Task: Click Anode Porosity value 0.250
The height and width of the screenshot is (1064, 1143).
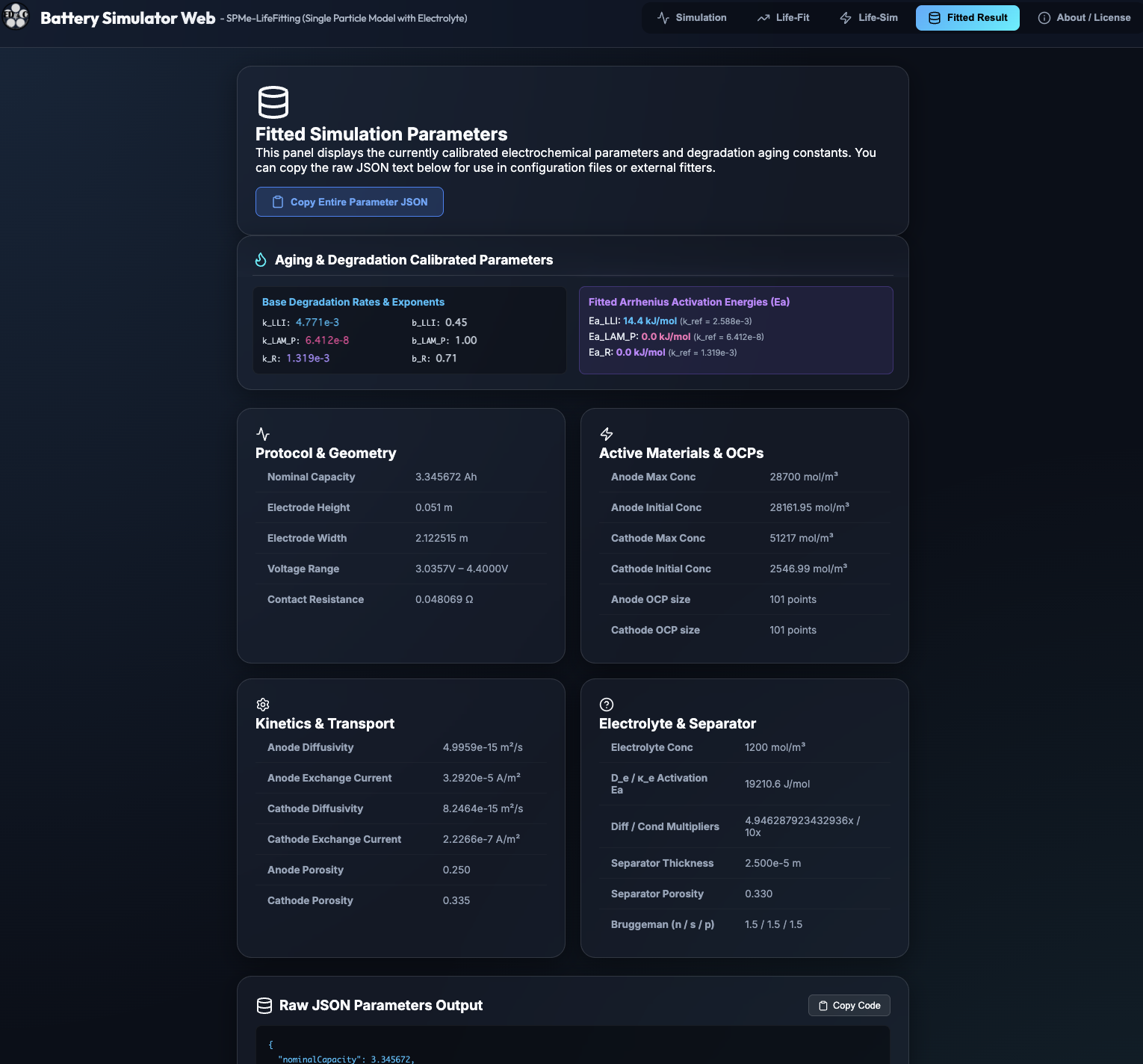Action: 456,870
